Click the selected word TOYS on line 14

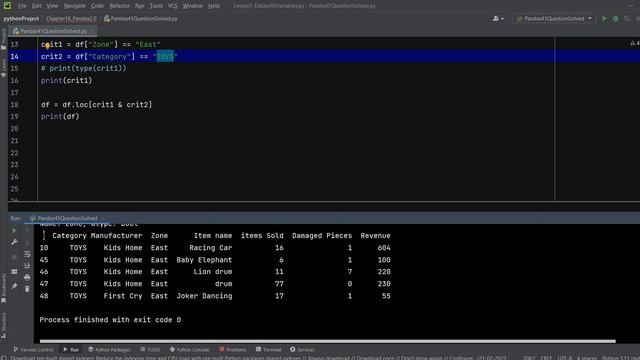(165, 56)
